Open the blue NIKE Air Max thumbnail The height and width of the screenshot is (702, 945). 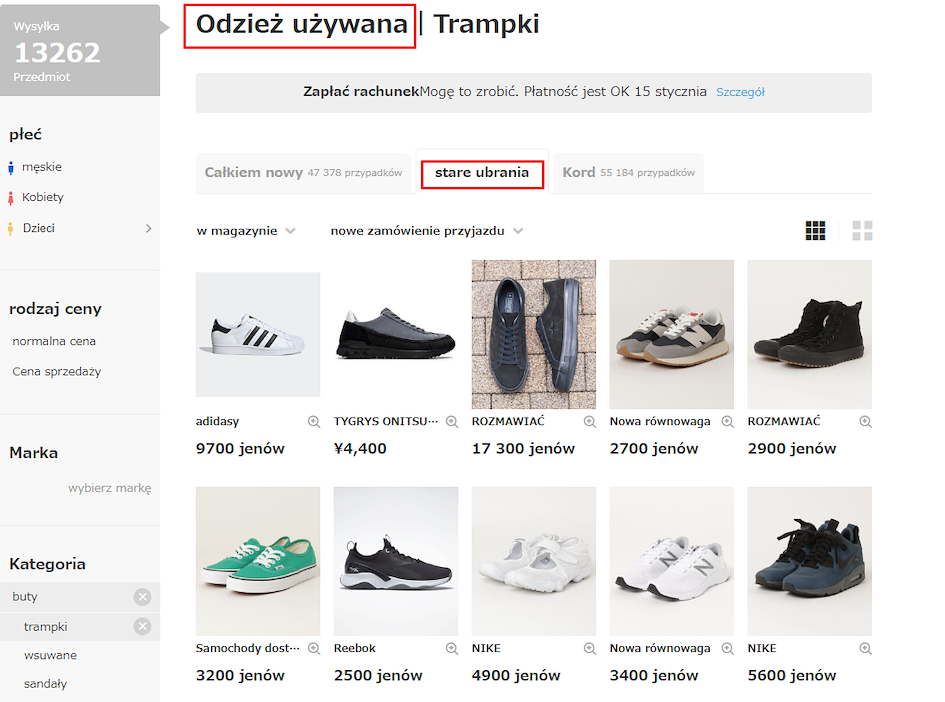point(809,562)
